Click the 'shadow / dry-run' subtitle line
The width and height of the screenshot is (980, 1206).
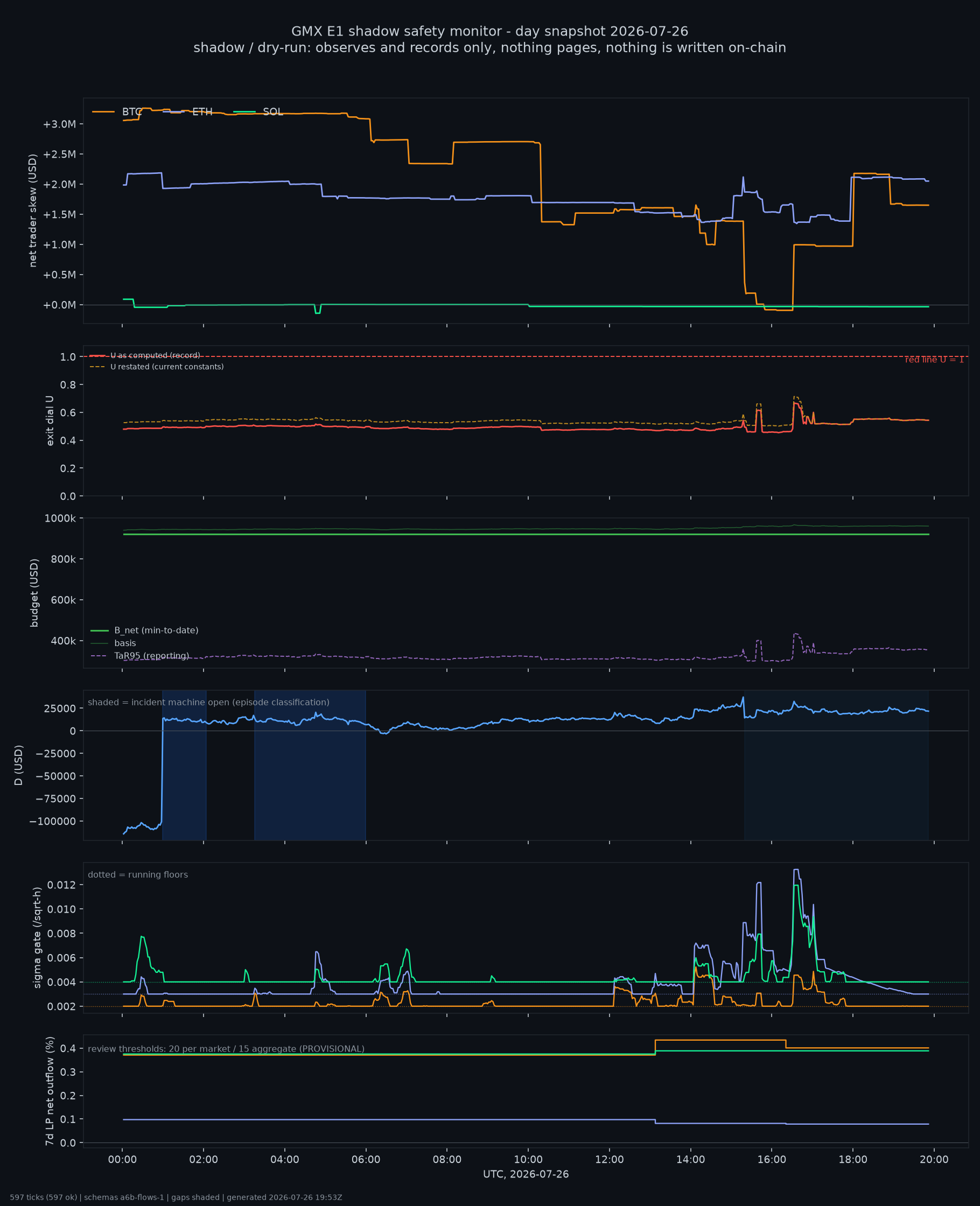[489, 47]
